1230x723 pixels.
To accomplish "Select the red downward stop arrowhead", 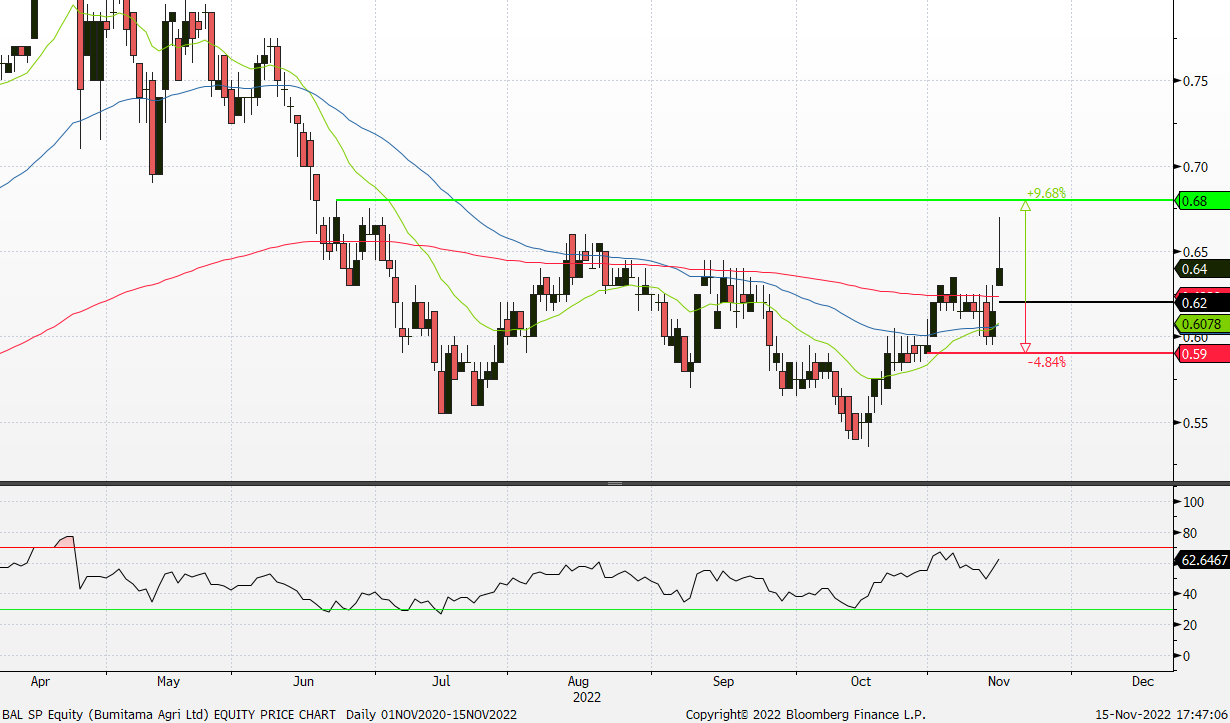I will (x=1025, y=347).
